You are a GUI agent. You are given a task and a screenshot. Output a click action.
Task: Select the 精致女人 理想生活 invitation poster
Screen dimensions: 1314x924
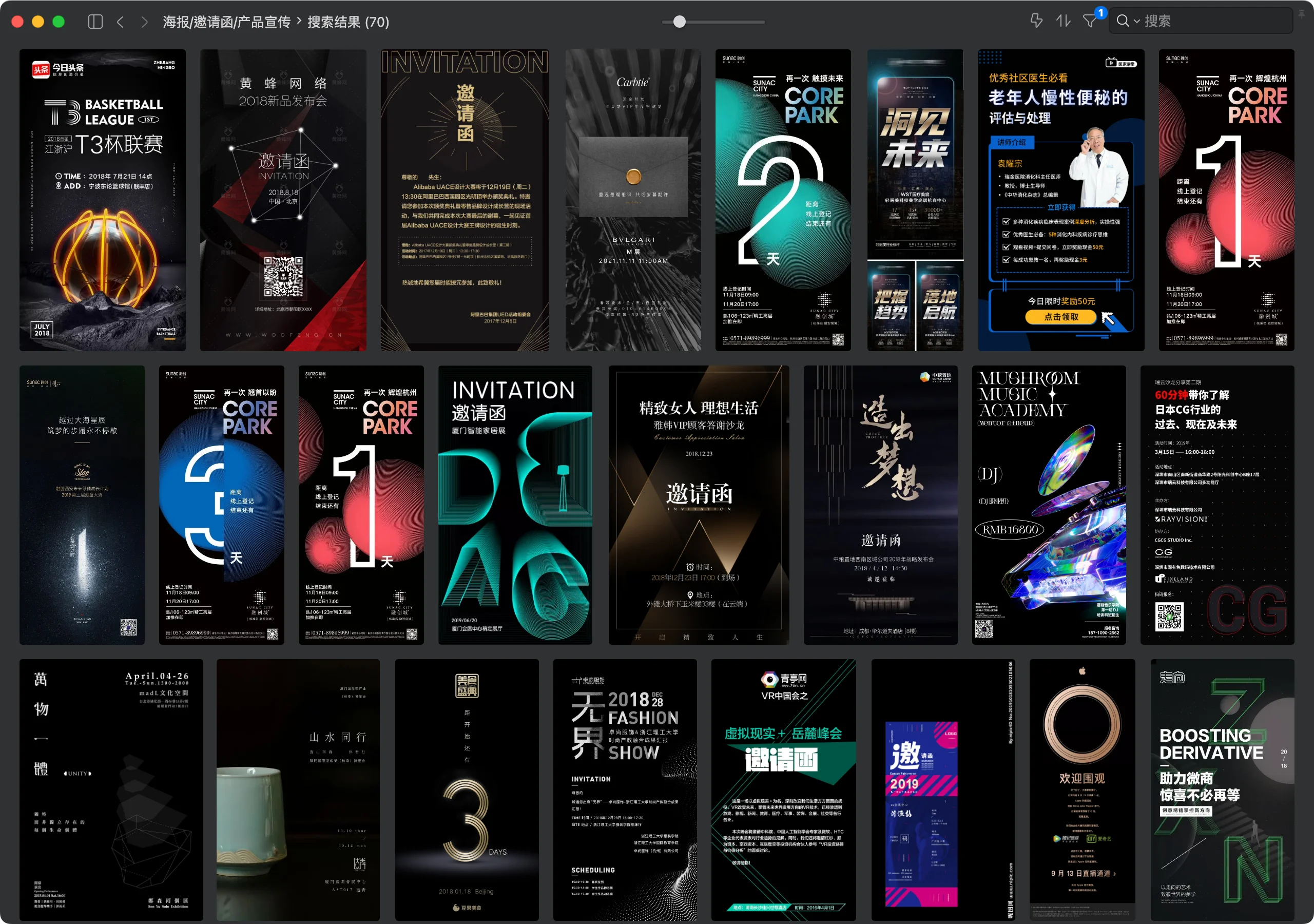coord(699,505)
